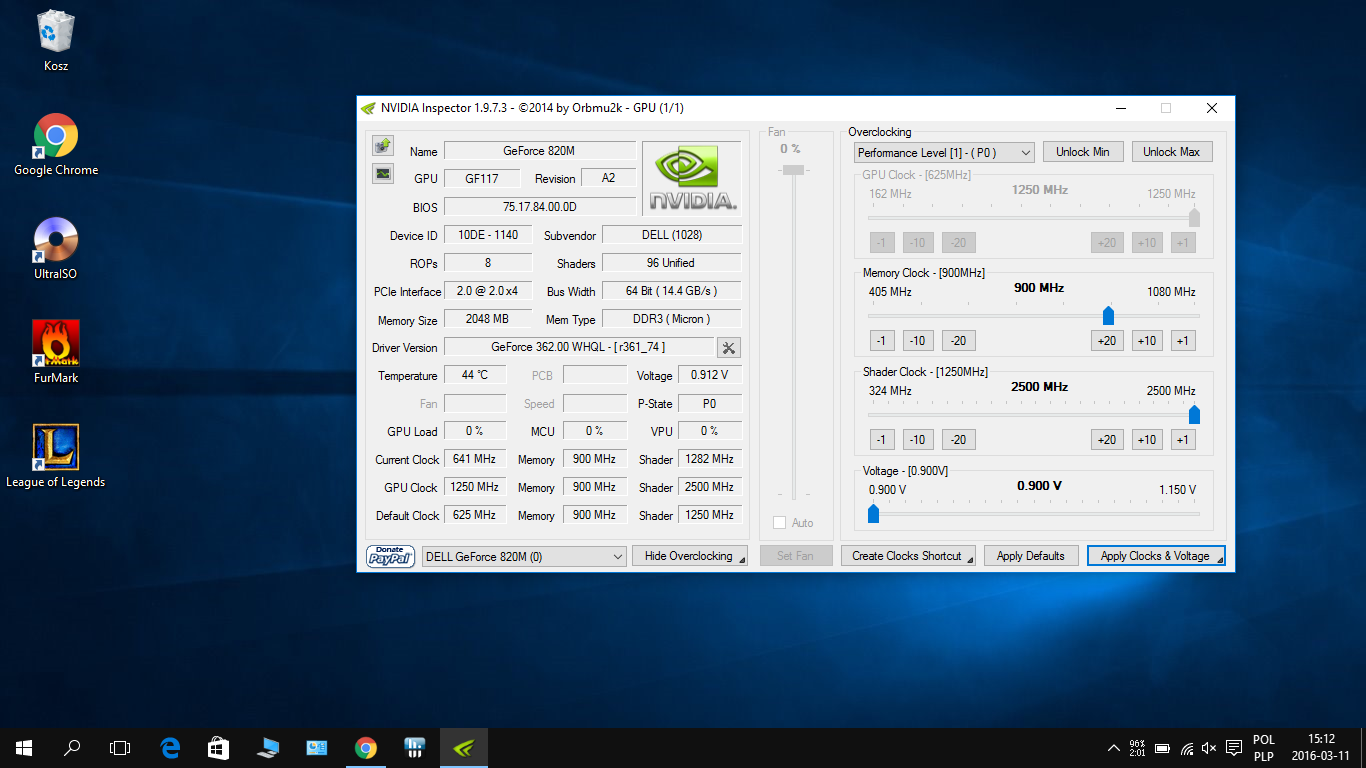Decrease Shader Clock by 20 MHz
The height and width of the screenshot is (768, 1366).
coord(959,440)
